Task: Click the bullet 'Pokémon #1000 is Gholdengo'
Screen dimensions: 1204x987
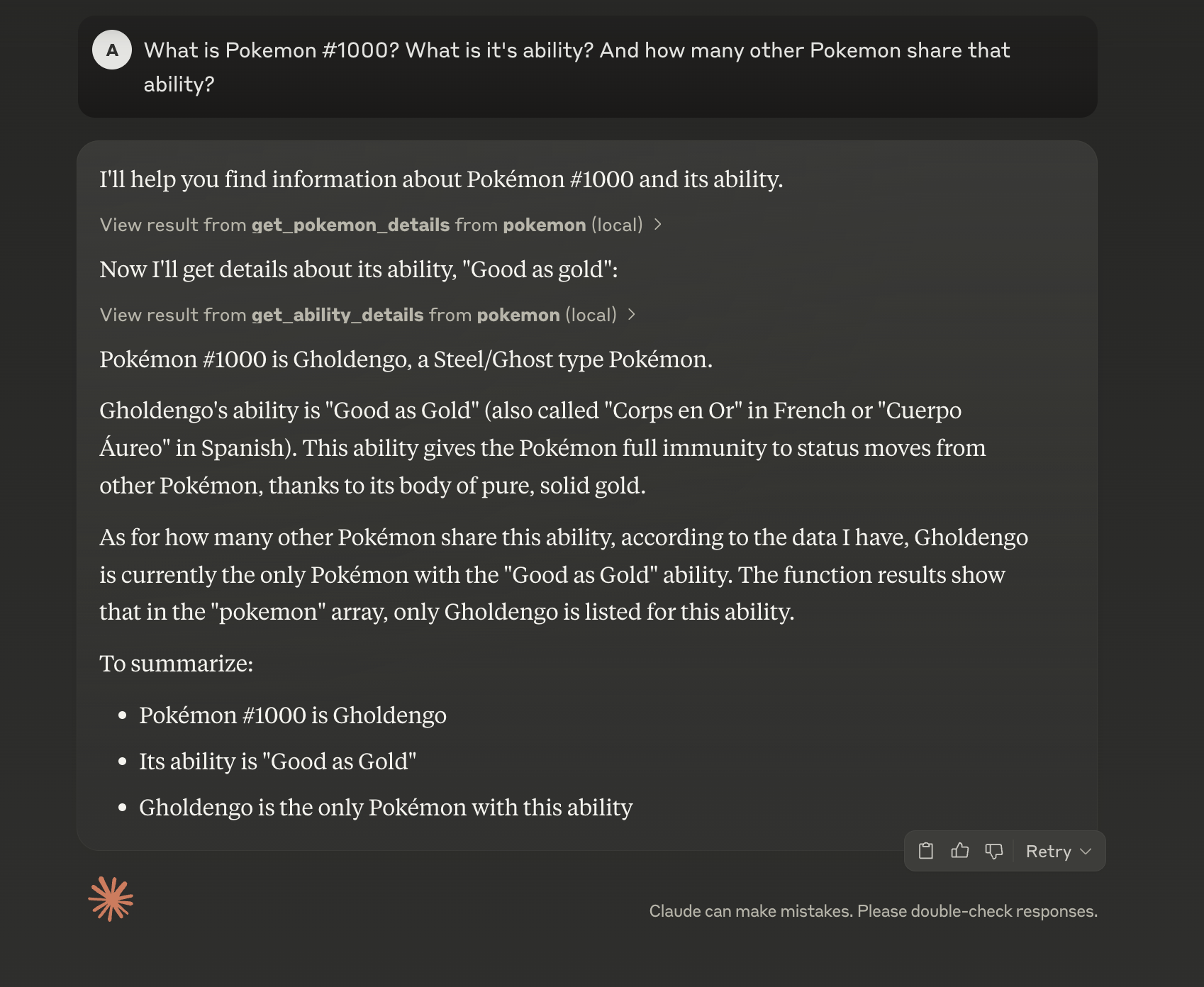Action: [292, 715]
